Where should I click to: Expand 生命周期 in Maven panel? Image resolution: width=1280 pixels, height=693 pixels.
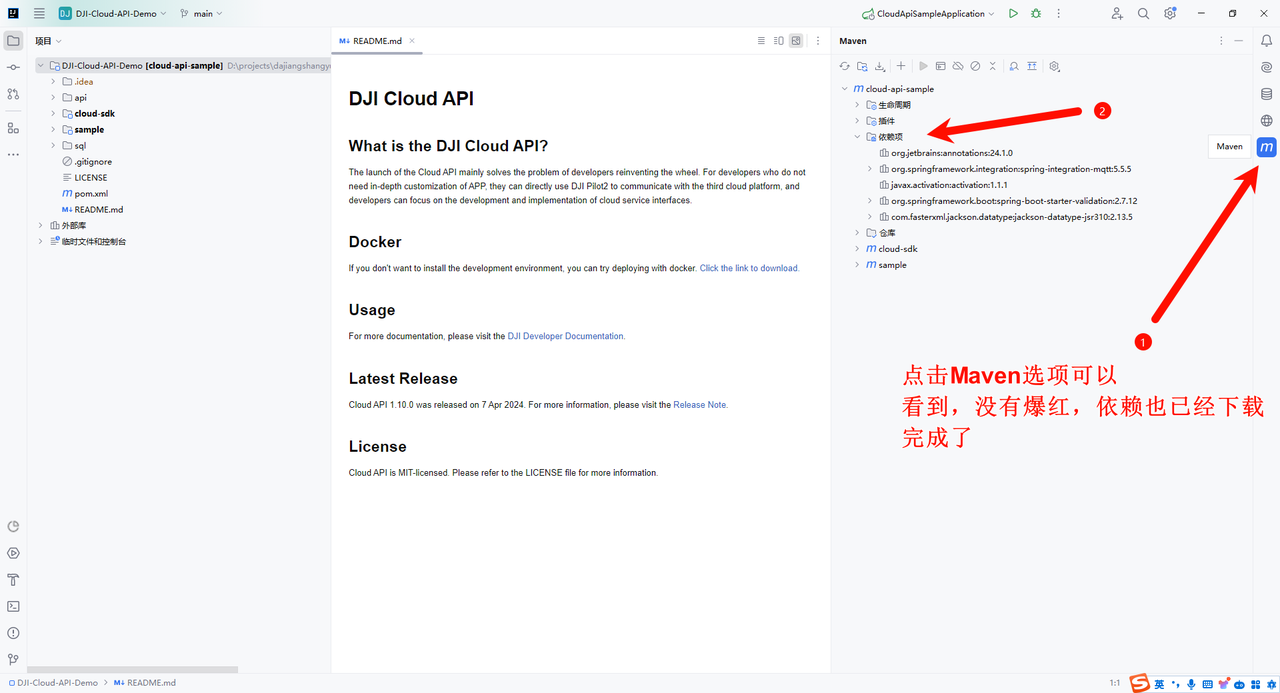pos(857,105)
